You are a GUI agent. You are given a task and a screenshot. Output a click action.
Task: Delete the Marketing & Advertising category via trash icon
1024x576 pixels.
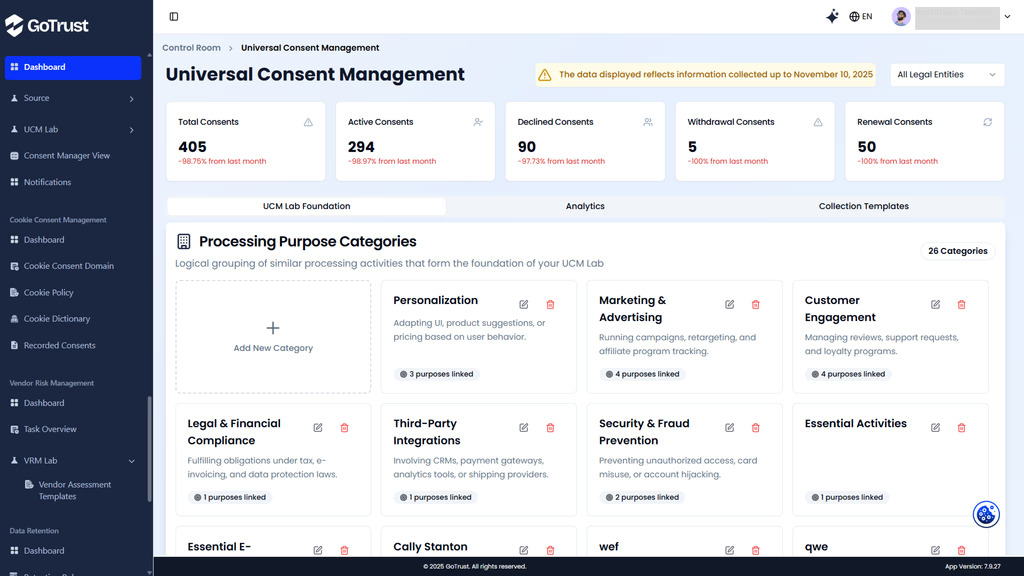[755, 304]
